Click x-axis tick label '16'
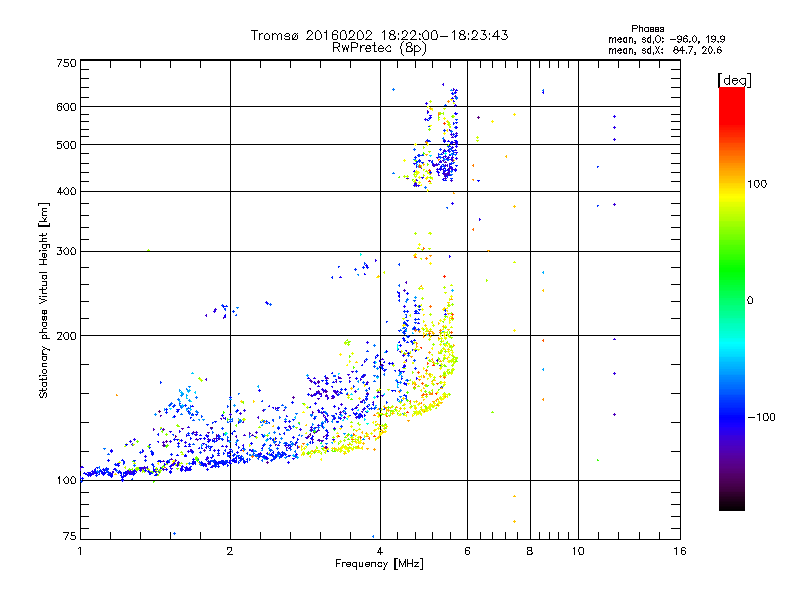This screenshot has height=600, width=800. 680,551
